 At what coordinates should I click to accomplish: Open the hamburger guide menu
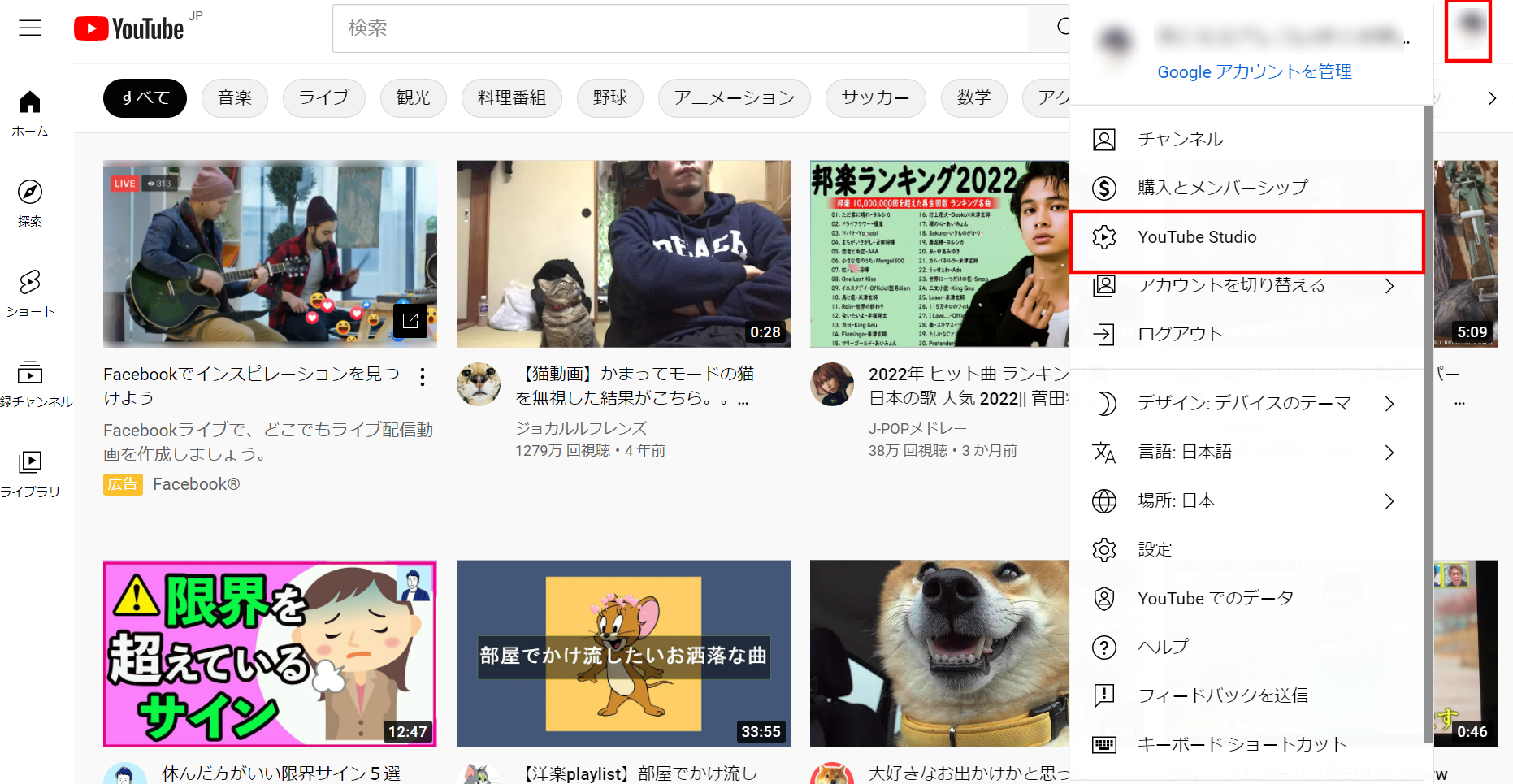click(30, 28)
